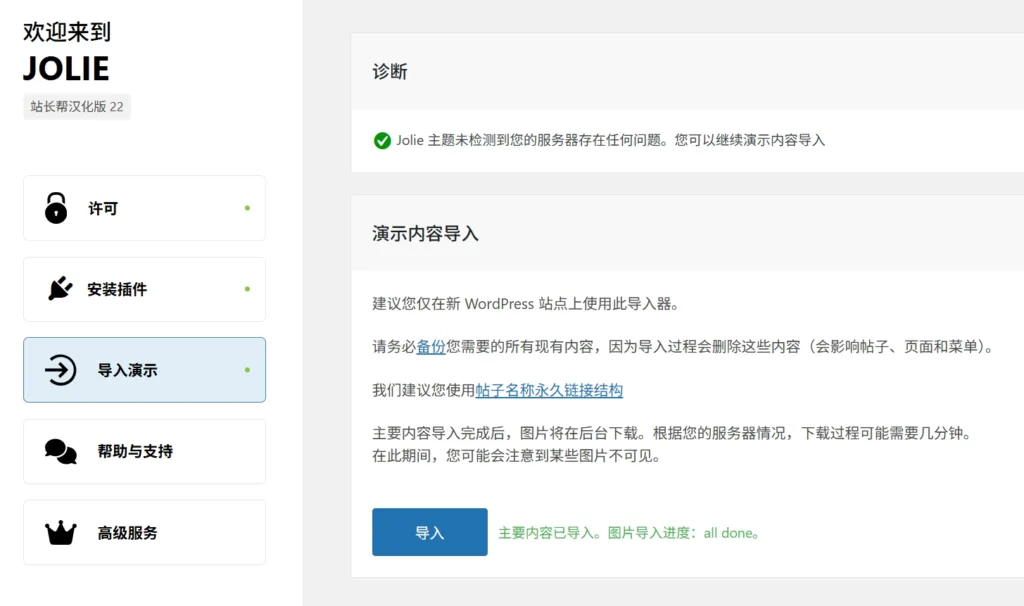Click the 演示内容导入 section header

(x=425, y=234)
